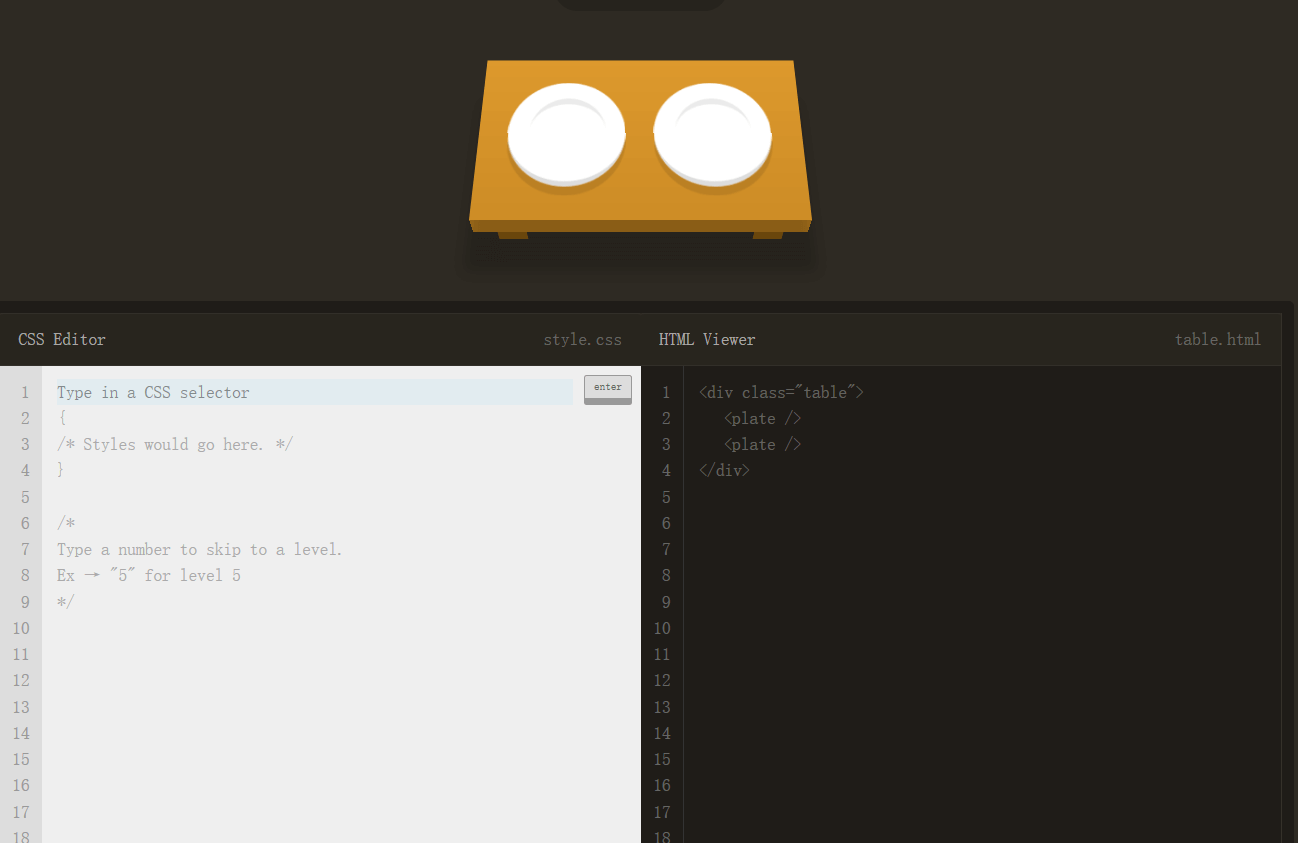1298x843 pixels.
Task: Select the left white plate on table
Action: coord(566,134)
